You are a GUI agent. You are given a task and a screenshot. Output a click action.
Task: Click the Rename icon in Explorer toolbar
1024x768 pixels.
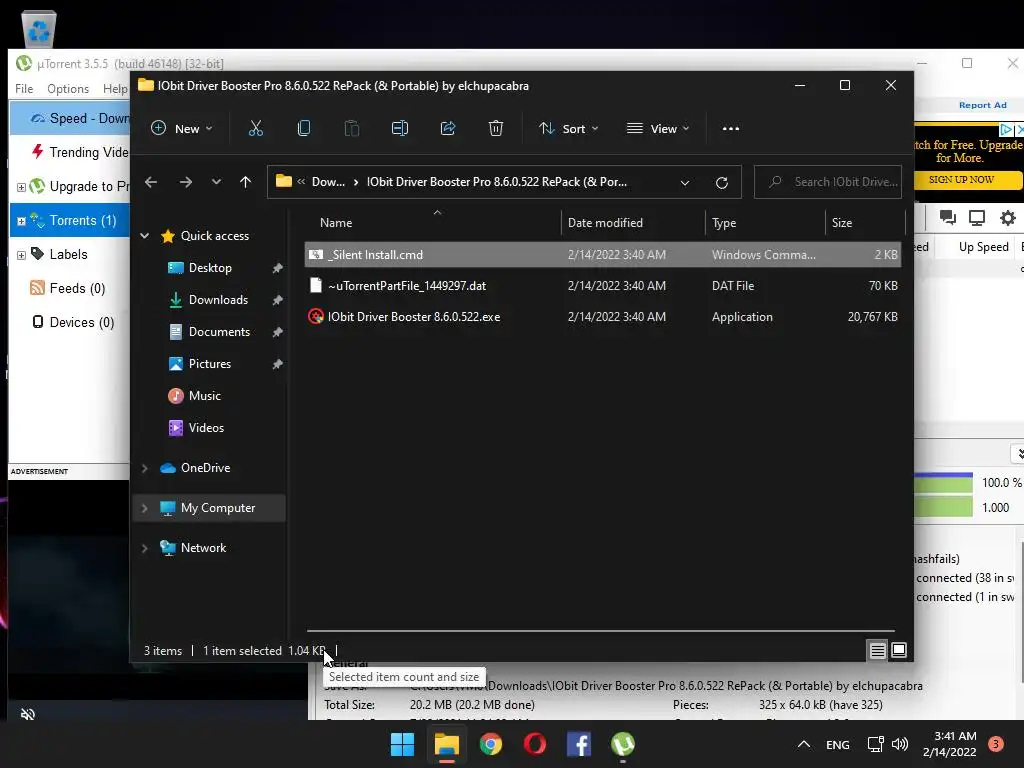point(400,129)
